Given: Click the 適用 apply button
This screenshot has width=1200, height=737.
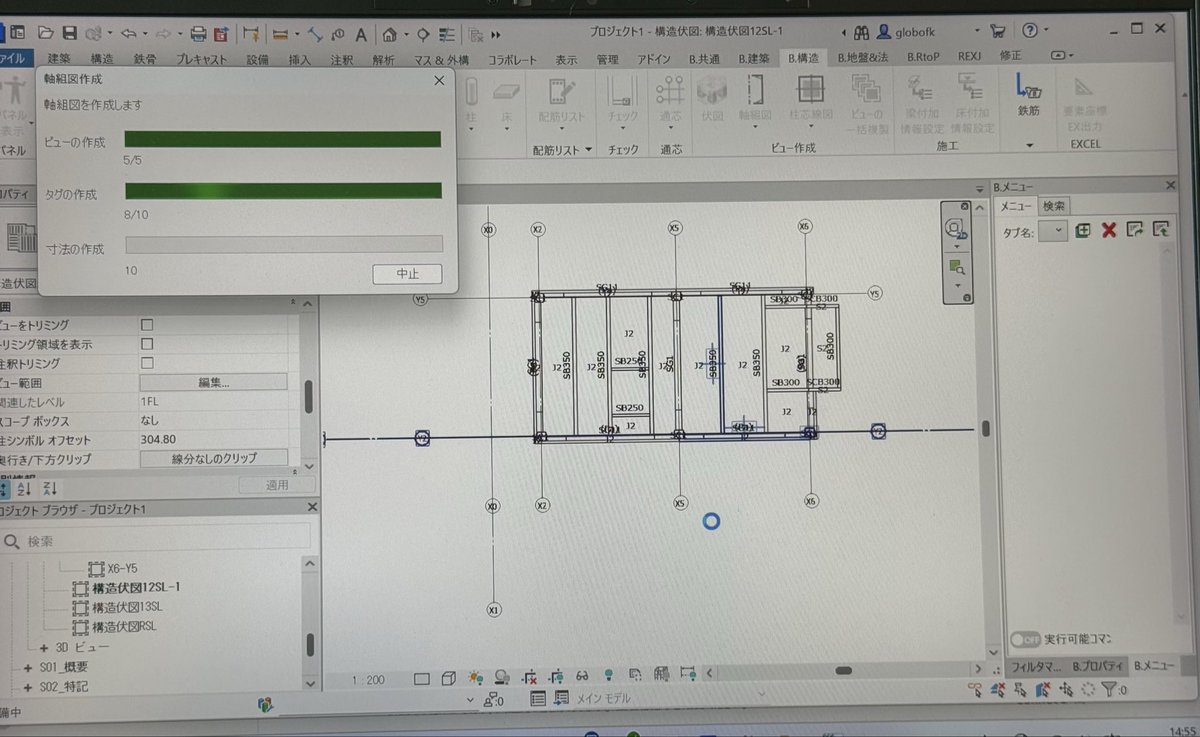Looking at the screenshot, I should coord(277,485).
